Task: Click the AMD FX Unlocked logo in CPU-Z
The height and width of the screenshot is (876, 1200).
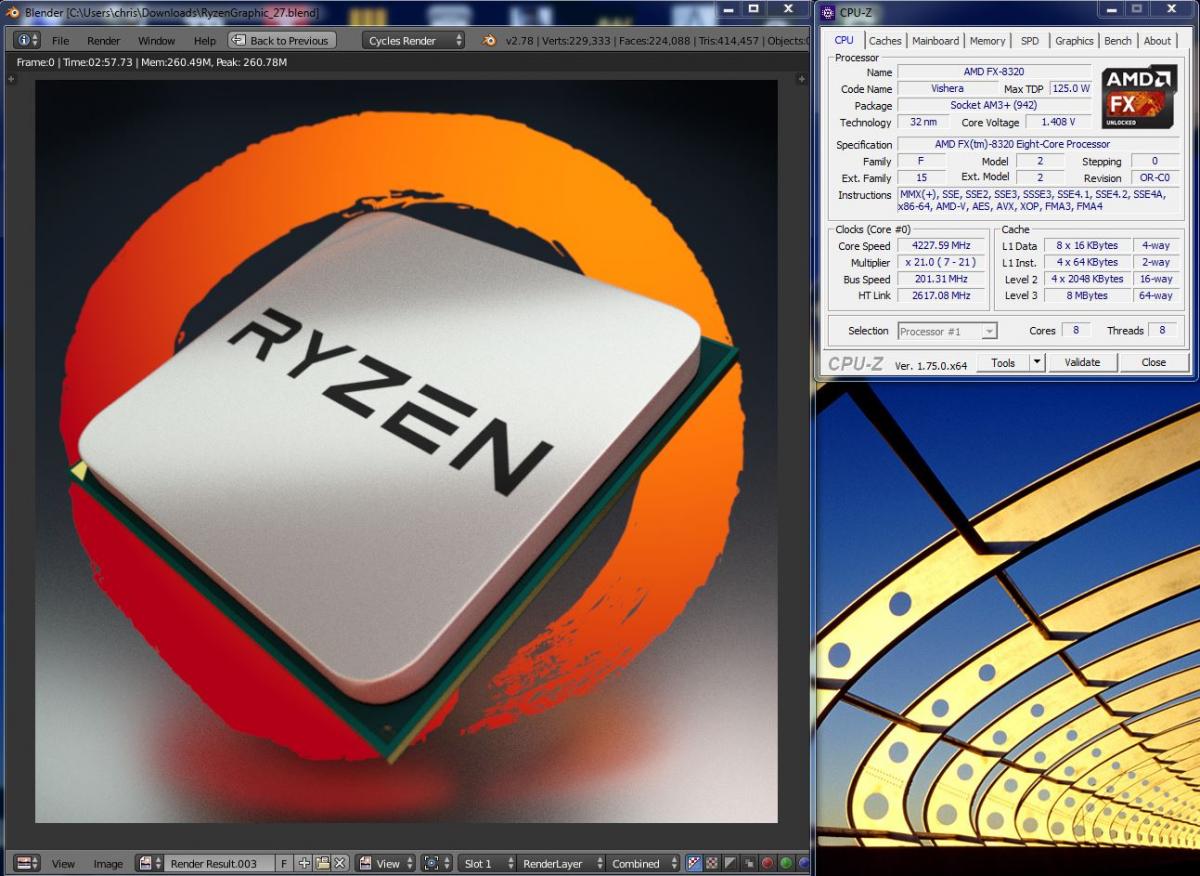Action: pyautogui.click(x=1139, y=97)
